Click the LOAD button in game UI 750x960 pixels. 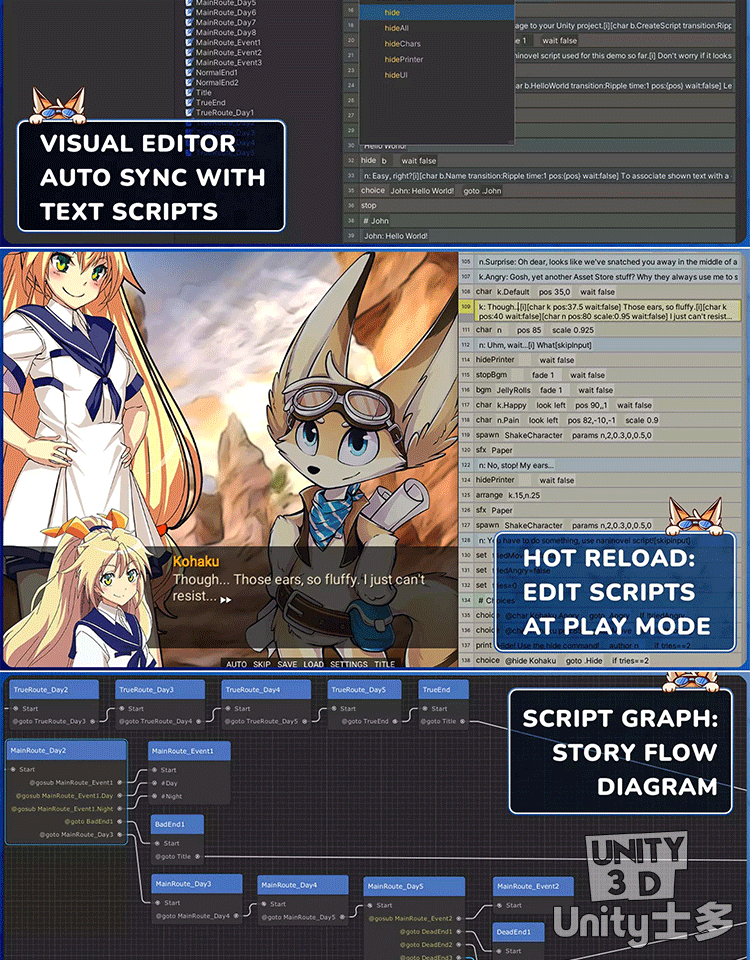pyautogui.click(x=313, y=664)
